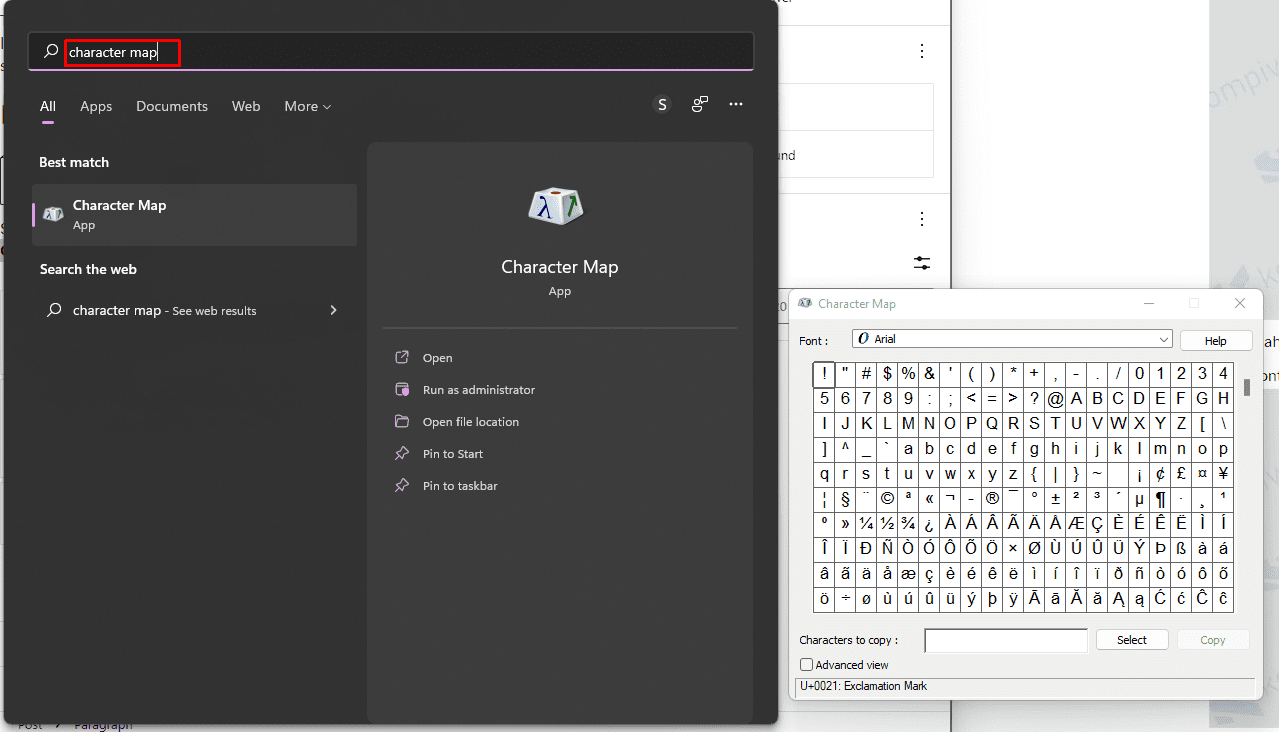This screenshot has height=732, width=1279.
Task: Click the Characters to copy field
Action: (x=1005, y=640)
